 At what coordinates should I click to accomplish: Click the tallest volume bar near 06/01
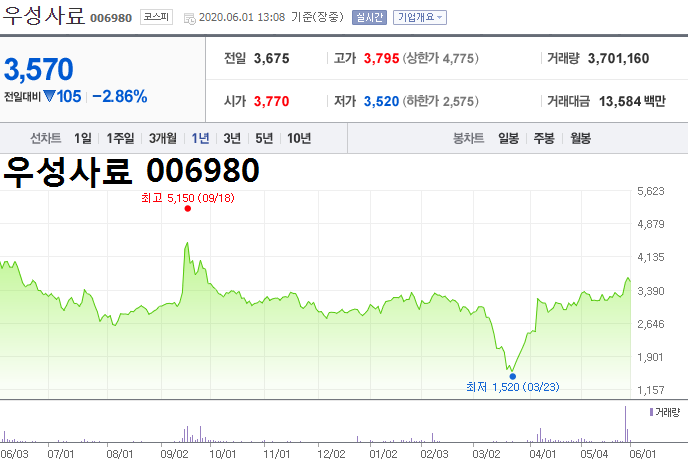[x=625, y=424]
